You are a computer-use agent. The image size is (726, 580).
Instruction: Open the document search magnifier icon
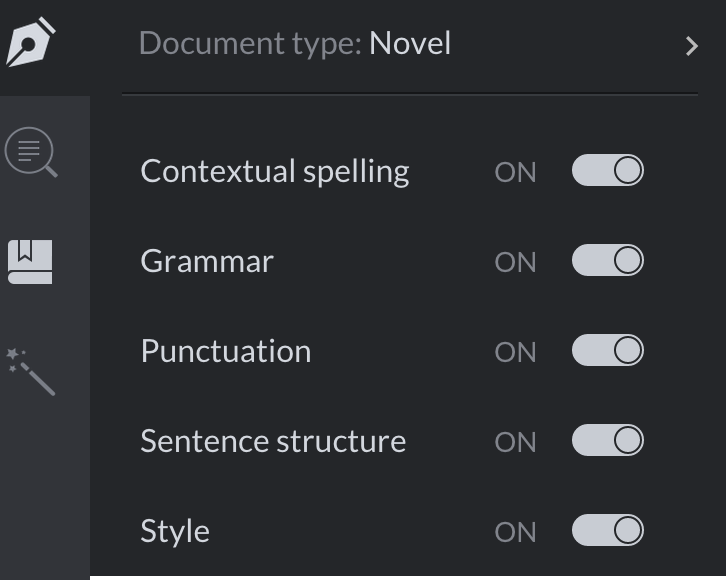[x=31, y=153]
